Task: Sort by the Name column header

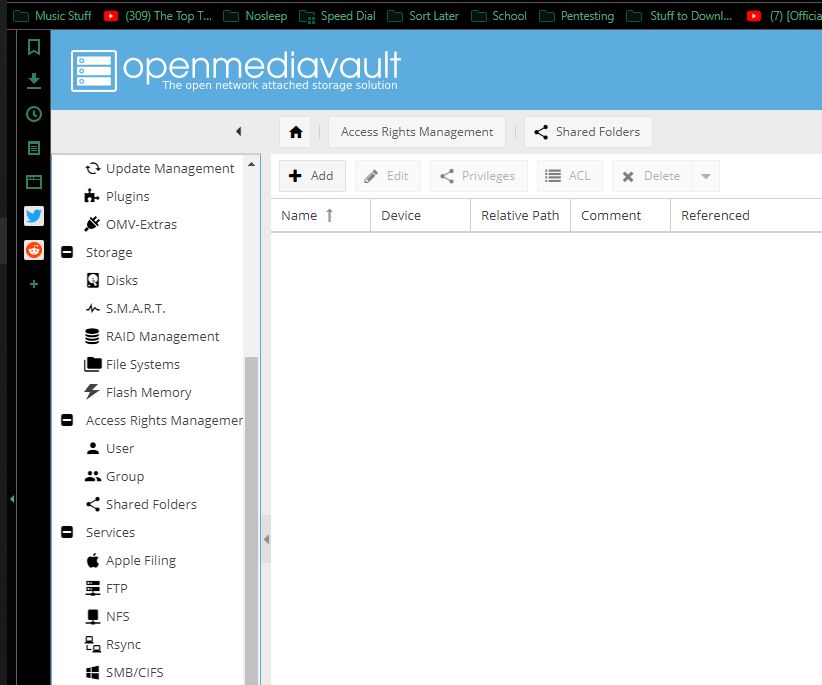Action: 320,215
